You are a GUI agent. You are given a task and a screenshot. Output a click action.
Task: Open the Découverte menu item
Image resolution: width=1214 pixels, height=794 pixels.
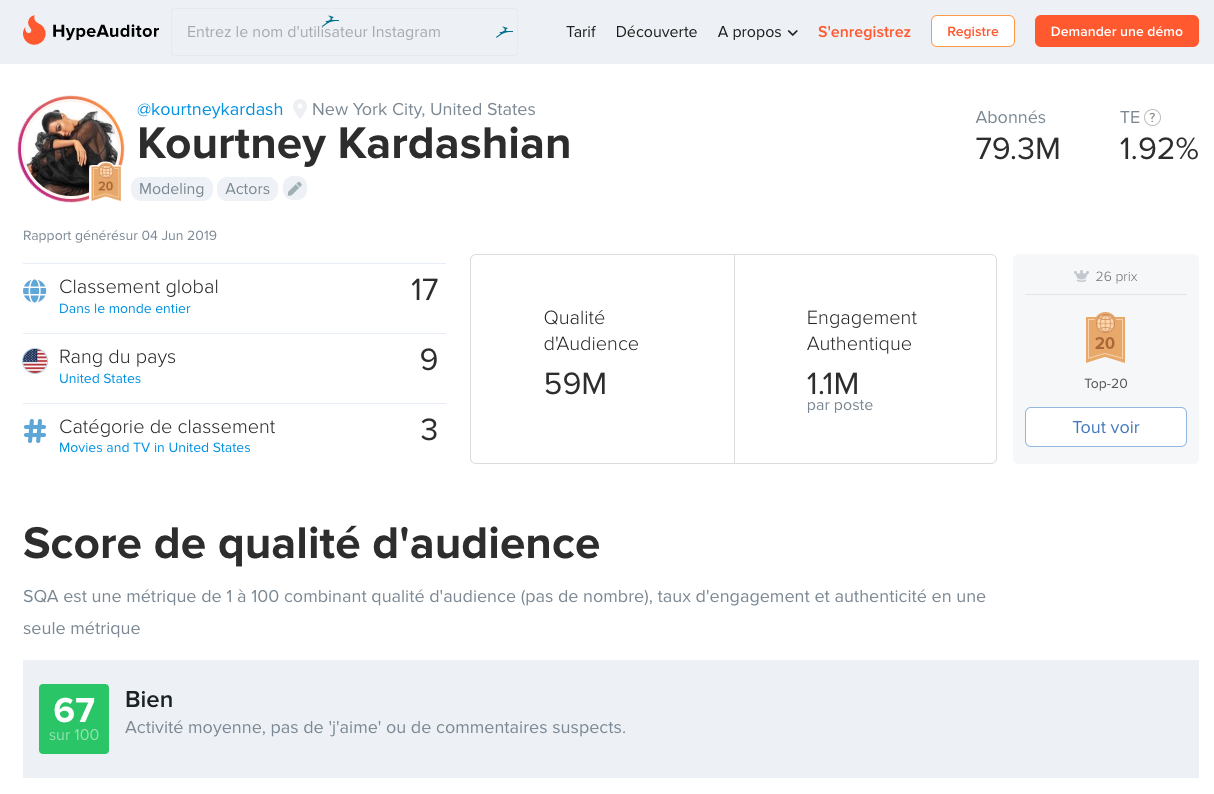point(656,32)
